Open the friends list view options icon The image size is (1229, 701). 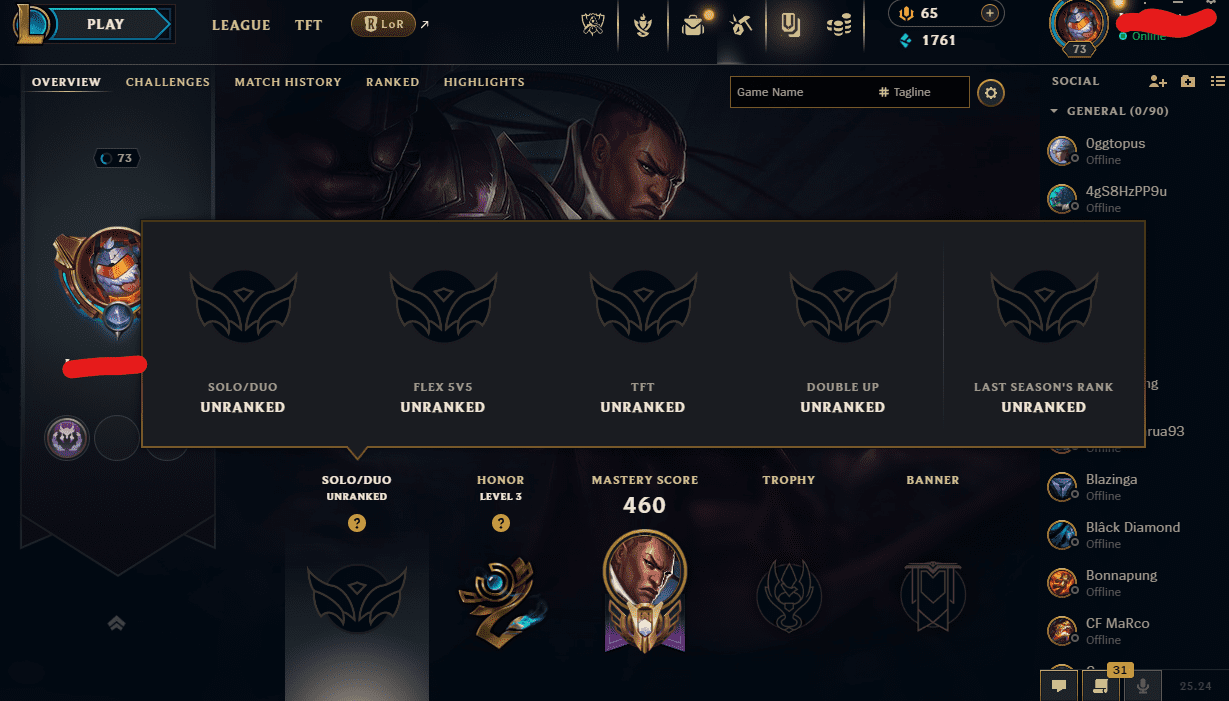point(1217,81)
